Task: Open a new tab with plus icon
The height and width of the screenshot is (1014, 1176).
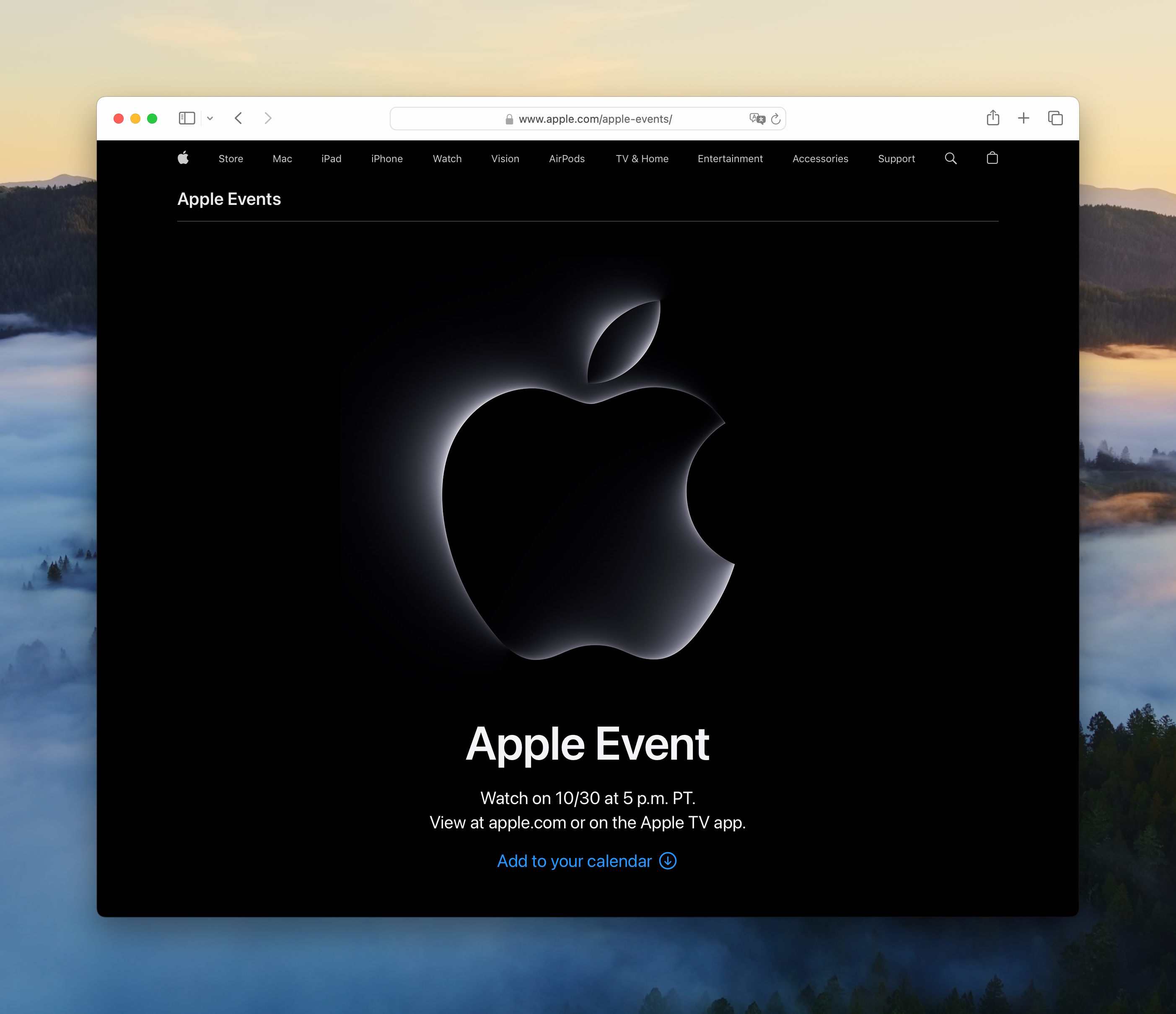Action: (x=1023, y=118)
